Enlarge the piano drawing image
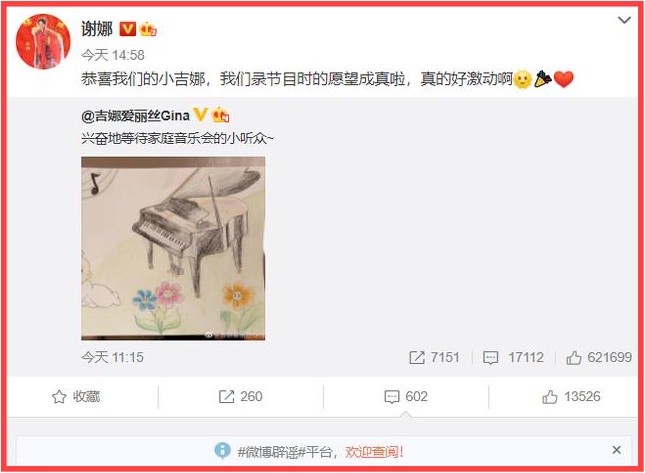Viewport: 645px width, 473px height. [x=173, y=248]
